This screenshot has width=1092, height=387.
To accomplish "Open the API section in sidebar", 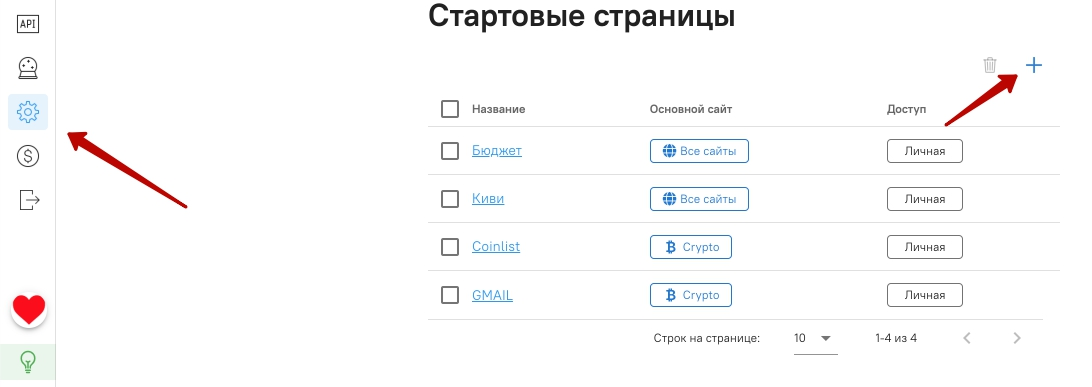I will click(28, 24).
